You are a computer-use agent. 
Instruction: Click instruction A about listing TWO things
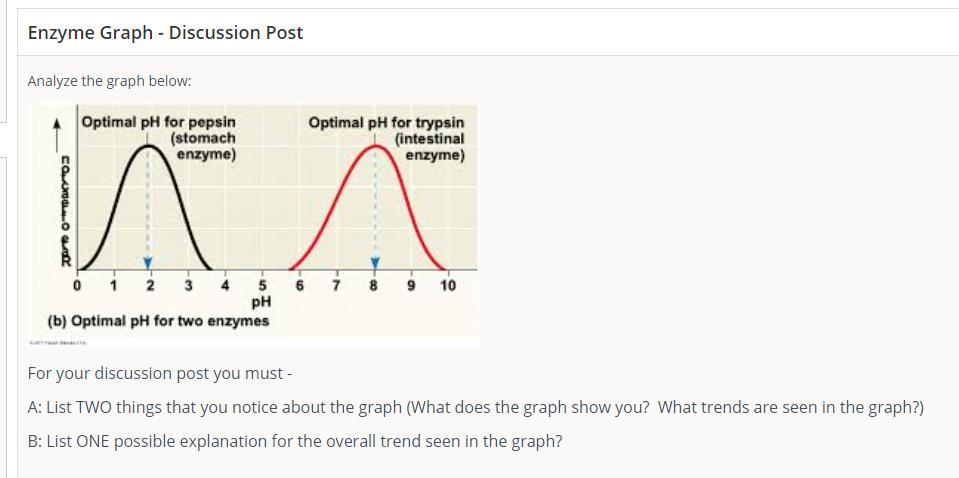pos(475,407)
